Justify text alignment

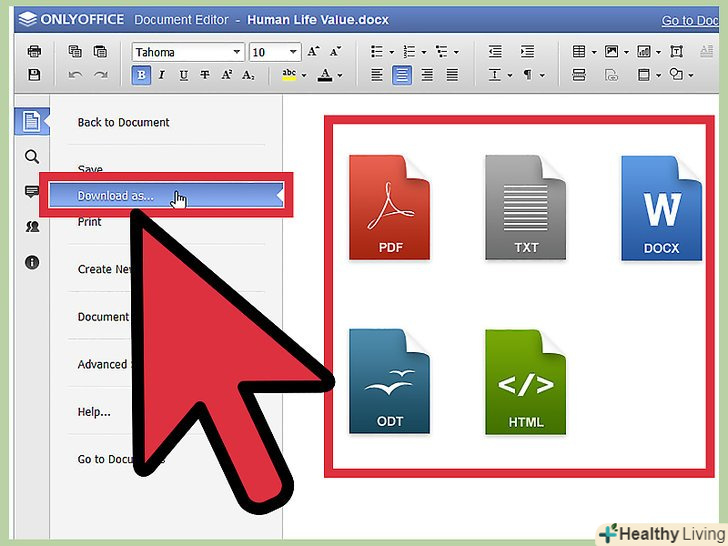[452, 75]
